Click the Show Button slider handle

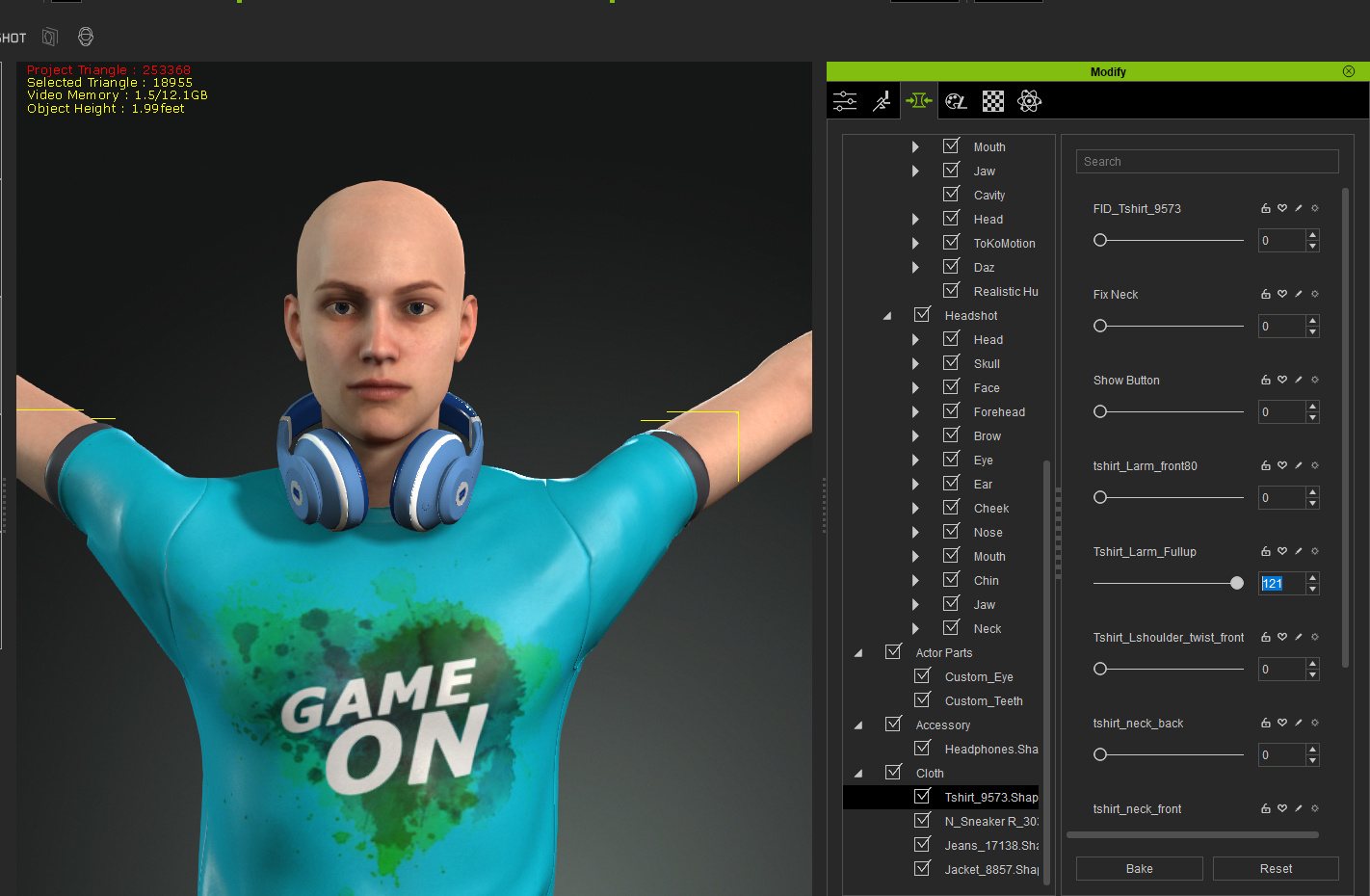1100,411
